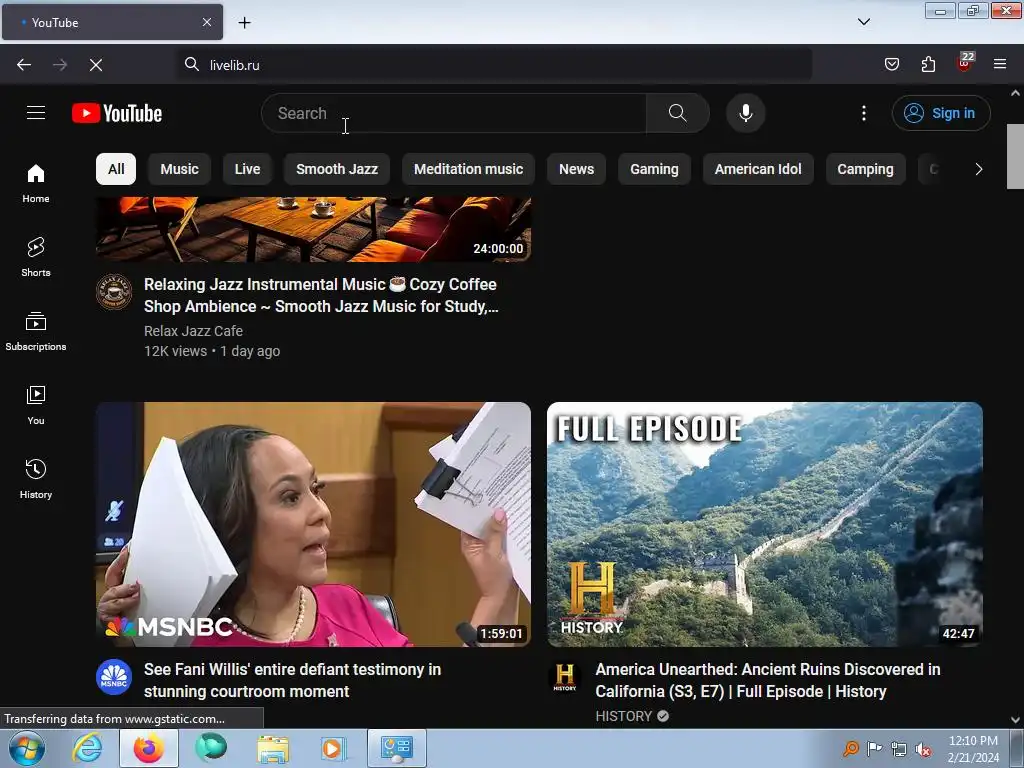The image size is (1024, 768).
Task: Open the You section in sidebar
Action: (x=36, y=405)
